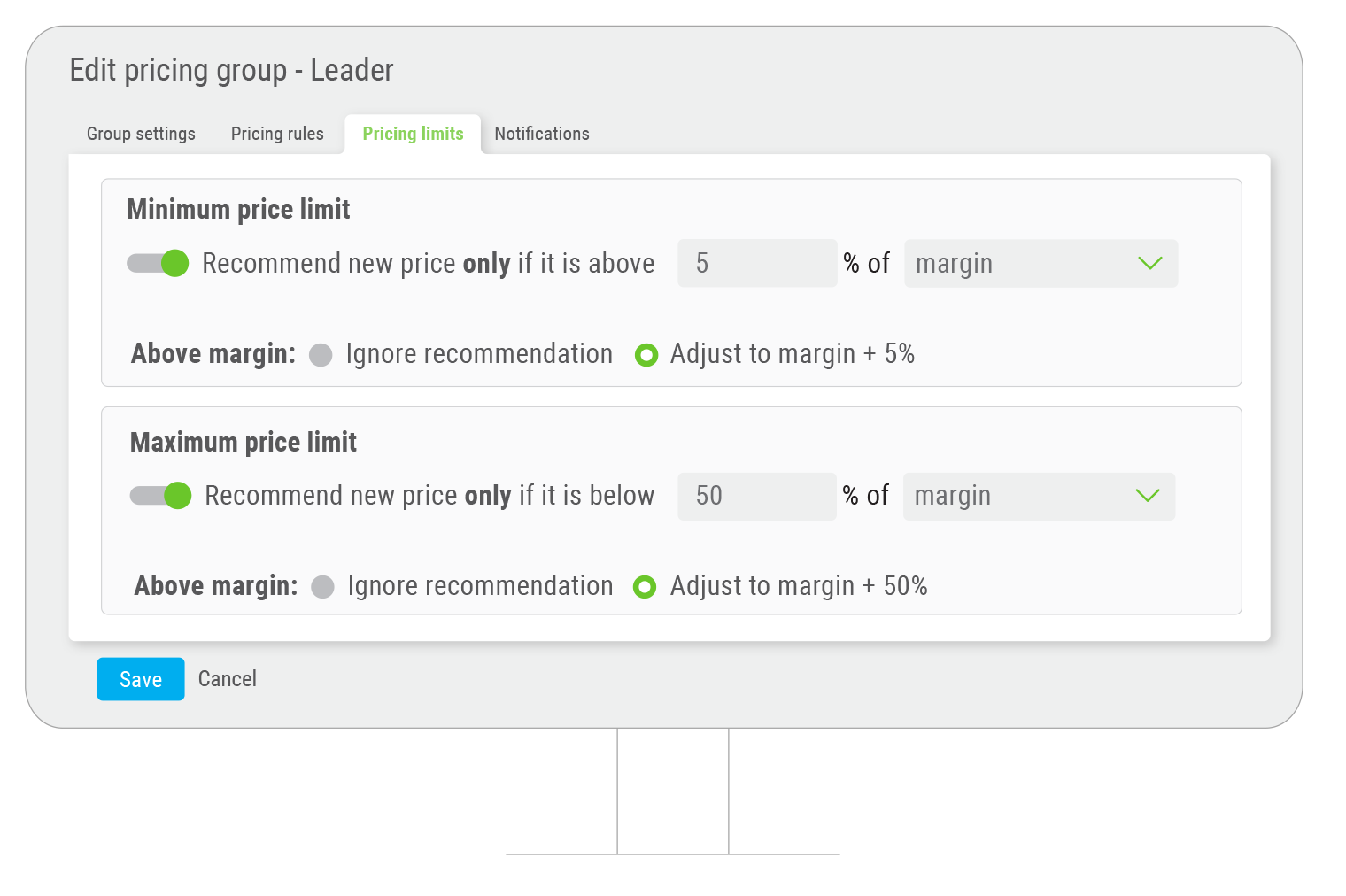This screenshot has width=1346, height=896.
Task: Focus the minimum percentage field showing 5
Action: (757, 263)
